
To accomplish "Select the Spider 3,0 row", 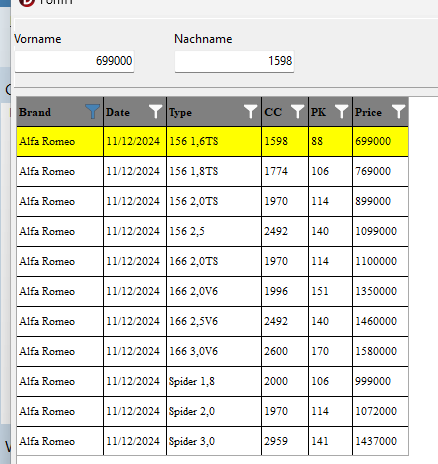I will click(213, 441).
